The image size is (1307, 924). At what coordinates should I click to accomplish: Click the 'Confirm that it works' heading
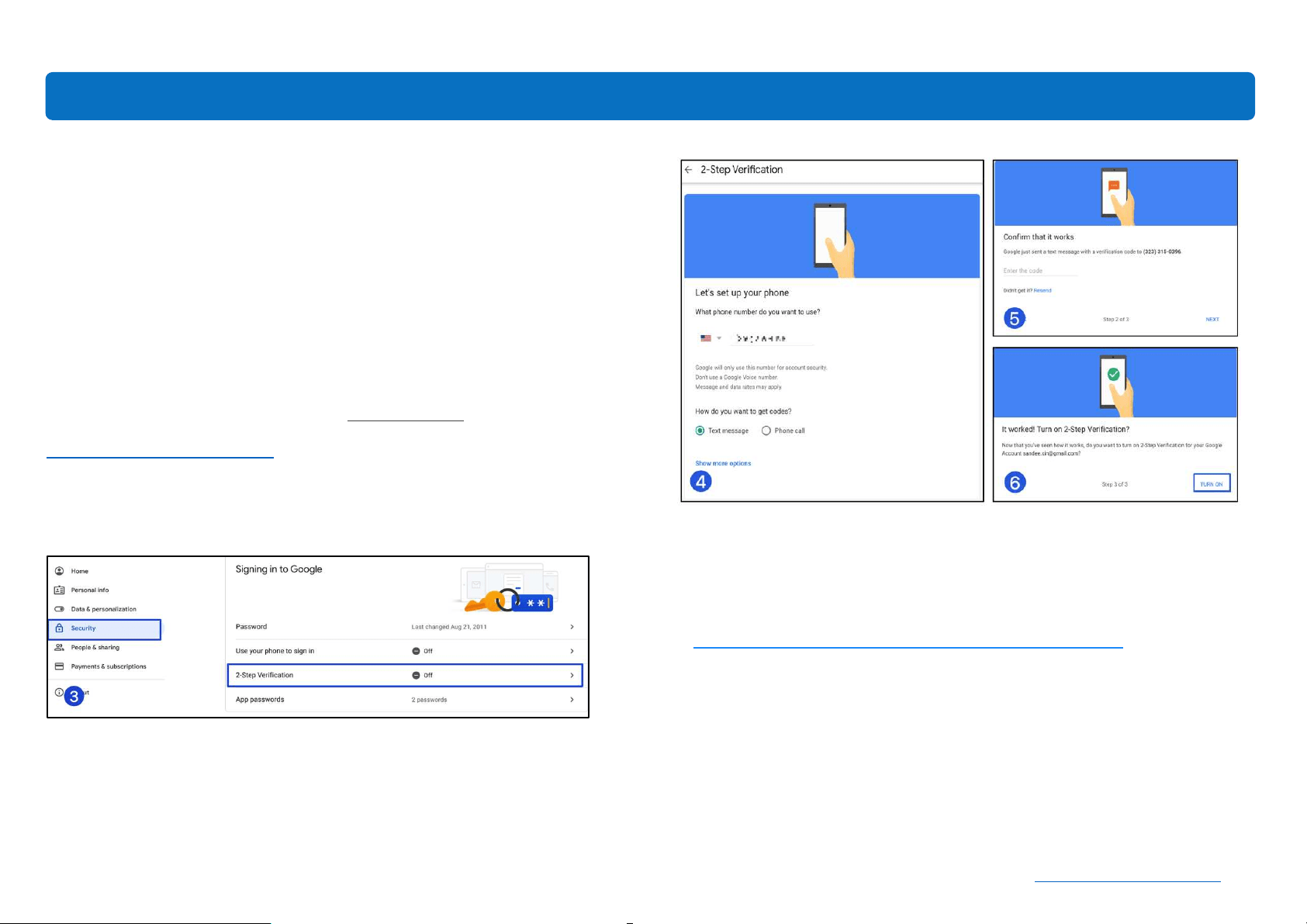point(1039,237)
